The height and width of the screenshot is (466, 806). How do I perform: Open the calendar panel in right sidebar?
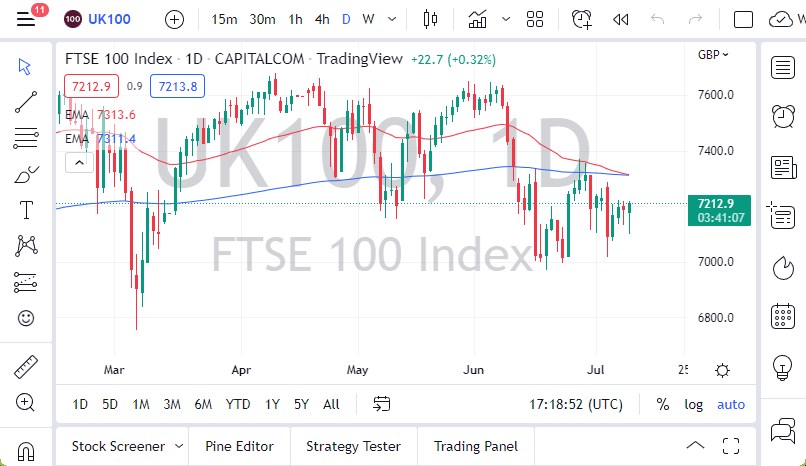click(x=783, y=317)
